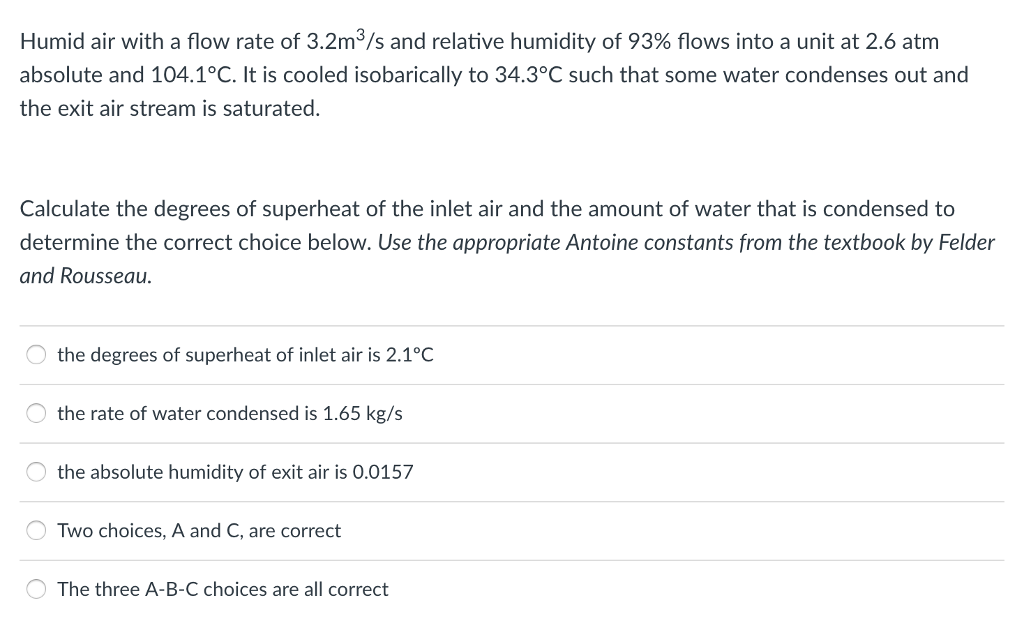Screen dimensions: 1024x628
Task: Select the radio button for degrees of superheat 2.1°C
Action: pos(36,354)
